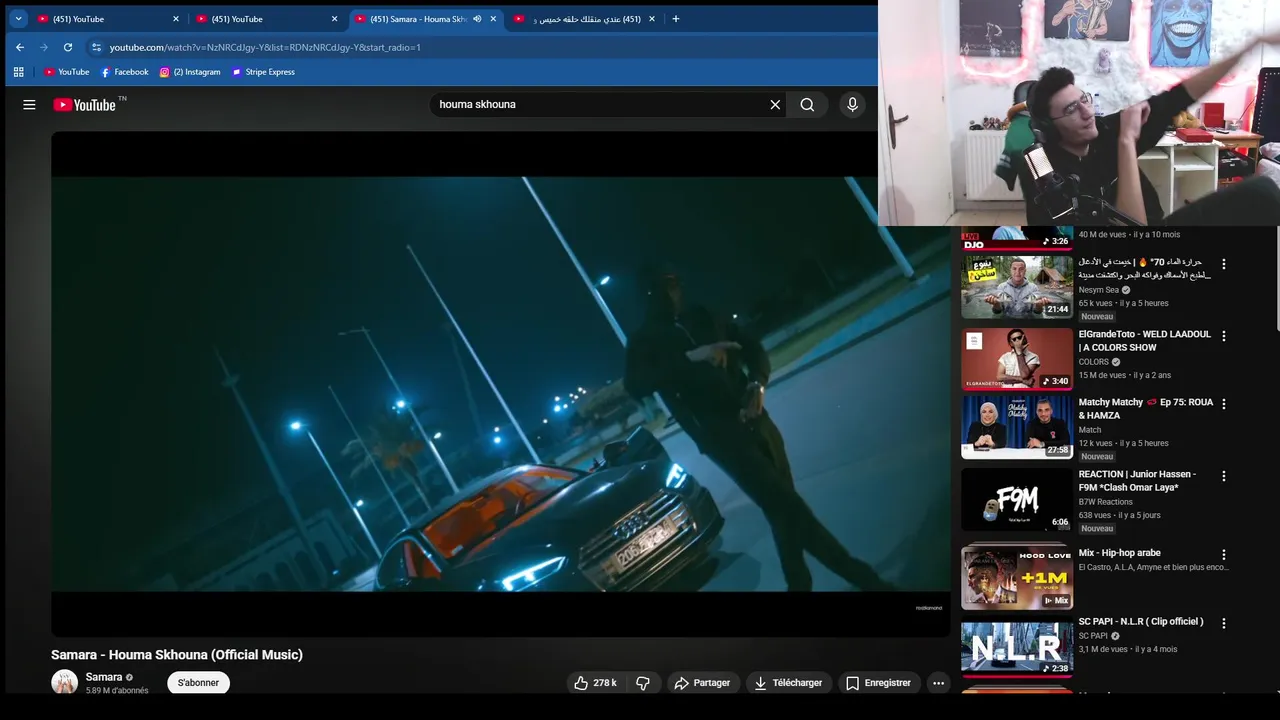Open the YouTube hamburger guide menu
Image resolution: width=1280 pixels, height=720 pixels.
point(29,105)
